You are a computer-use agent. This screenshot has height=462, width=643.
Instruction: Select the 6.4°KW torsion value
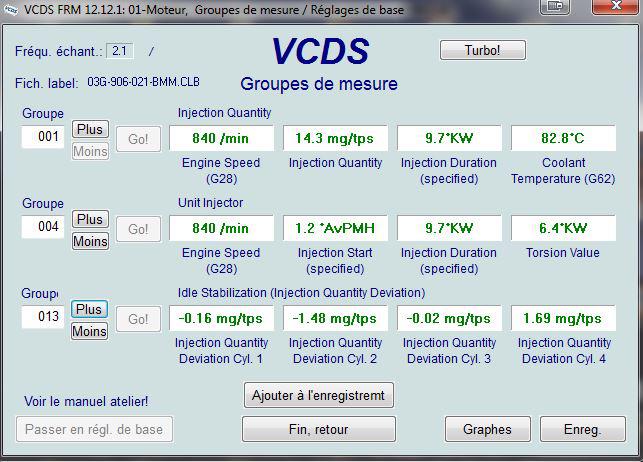click(563, 228)
